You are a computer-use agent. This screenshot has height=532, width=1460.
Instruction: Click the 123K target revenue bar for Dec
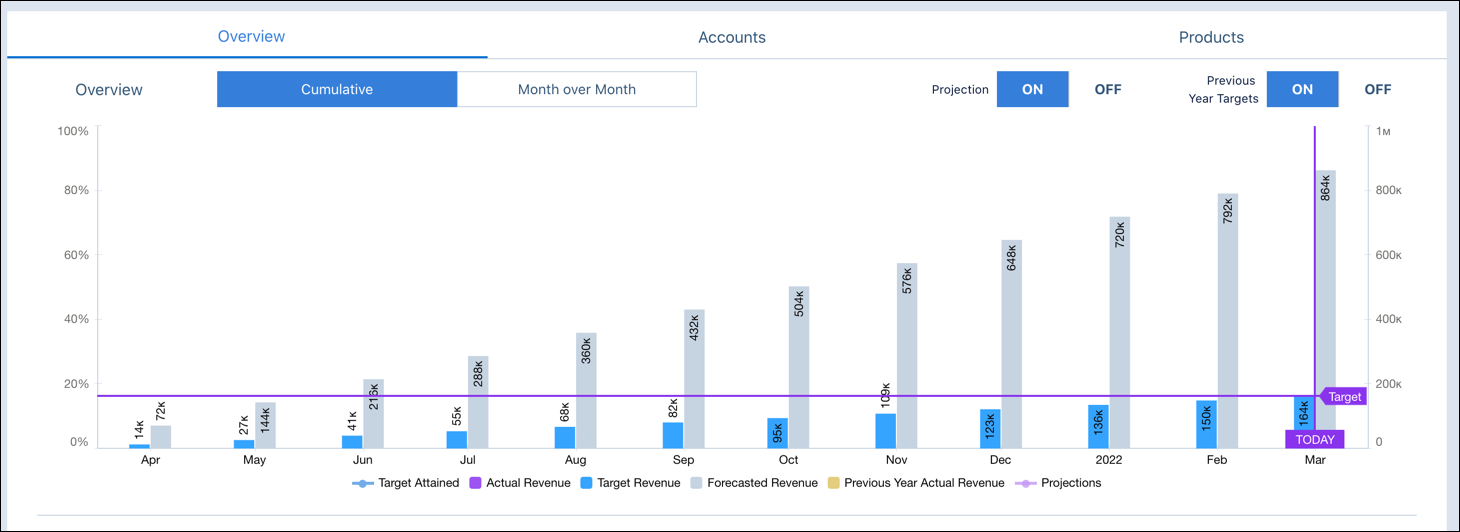pos(991,428)
